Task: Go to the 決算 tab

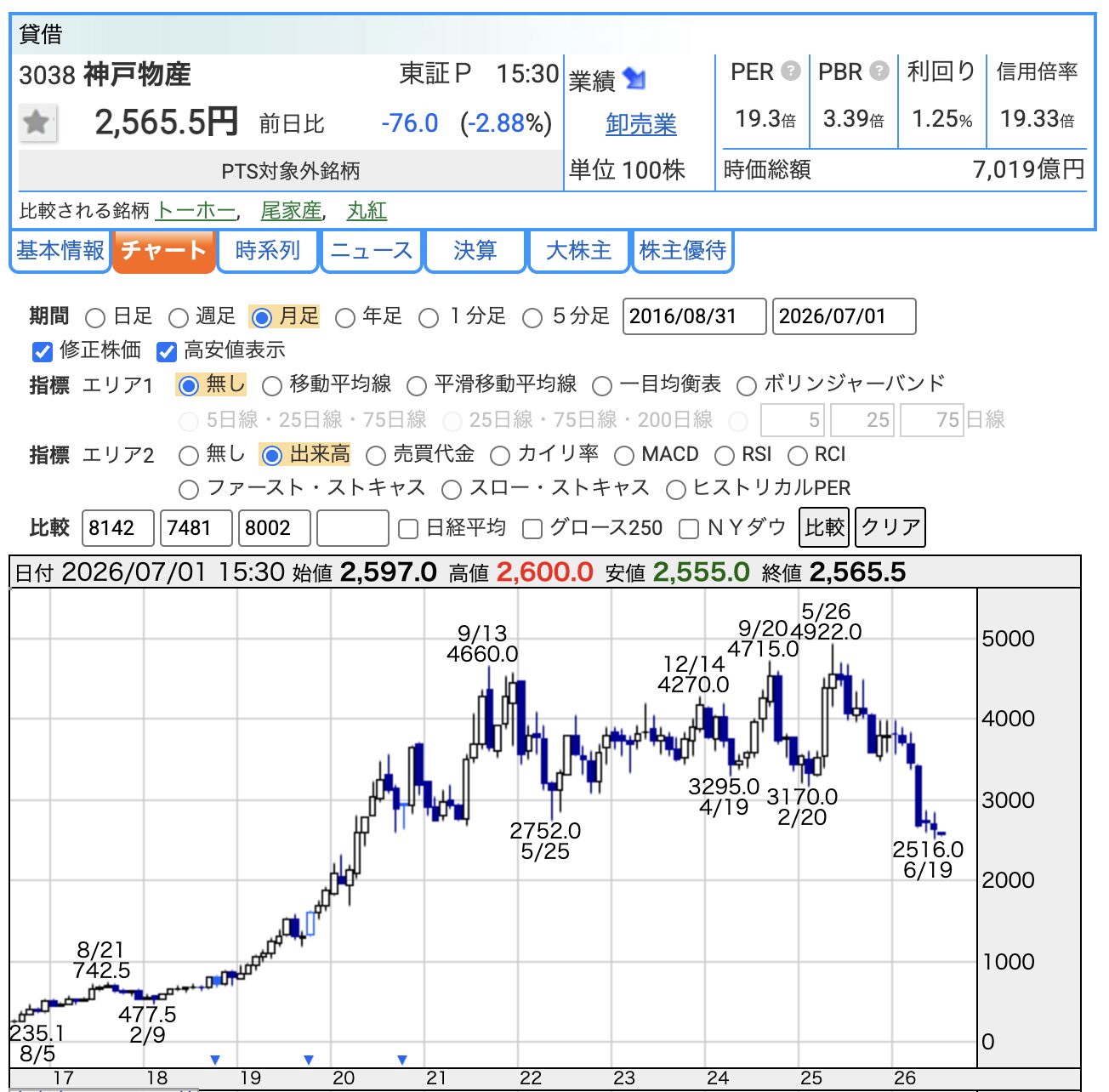Action: (475, 251)
